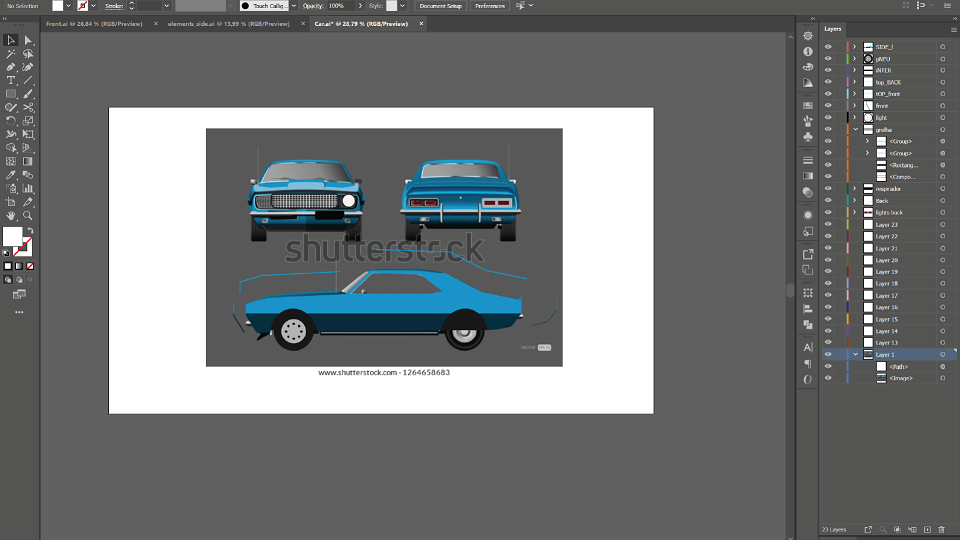Select the Line Segment tool
This screenshot has height=540, width=960.
[x=28, y=81]
